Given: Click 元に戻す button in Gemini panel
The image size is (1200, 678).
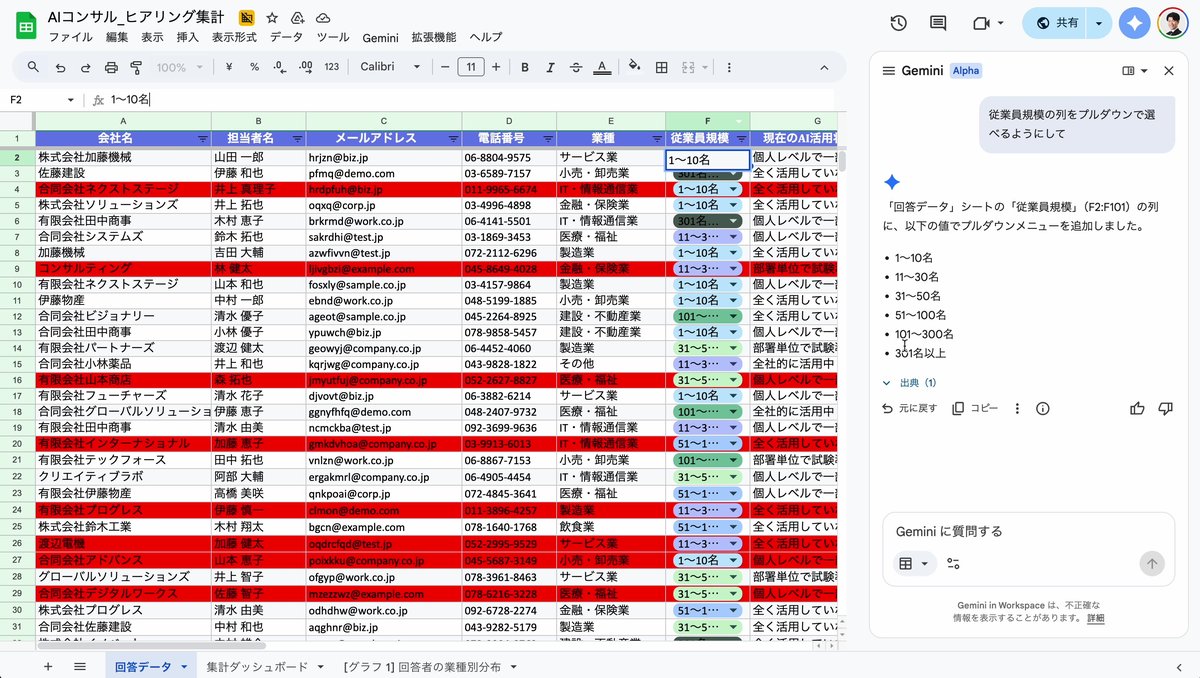Looking at the screenshot, I should (x=909, y=408).
